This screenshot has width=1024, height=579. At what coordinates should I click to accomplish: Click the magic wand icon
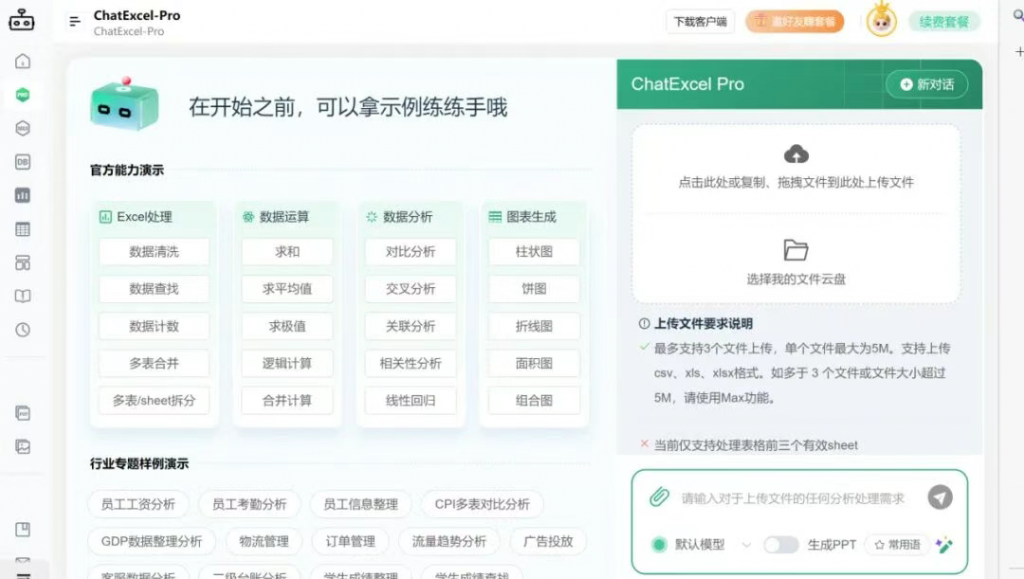click(943, 545)
